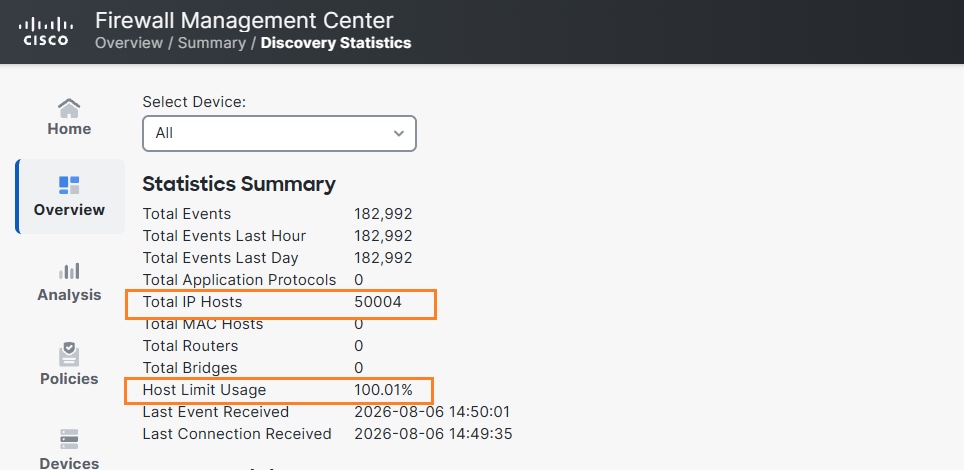The width and height of the screenshot is (964, 470).
Task: Go to Summary in the breadcrumb
Action: pos(211,43)
